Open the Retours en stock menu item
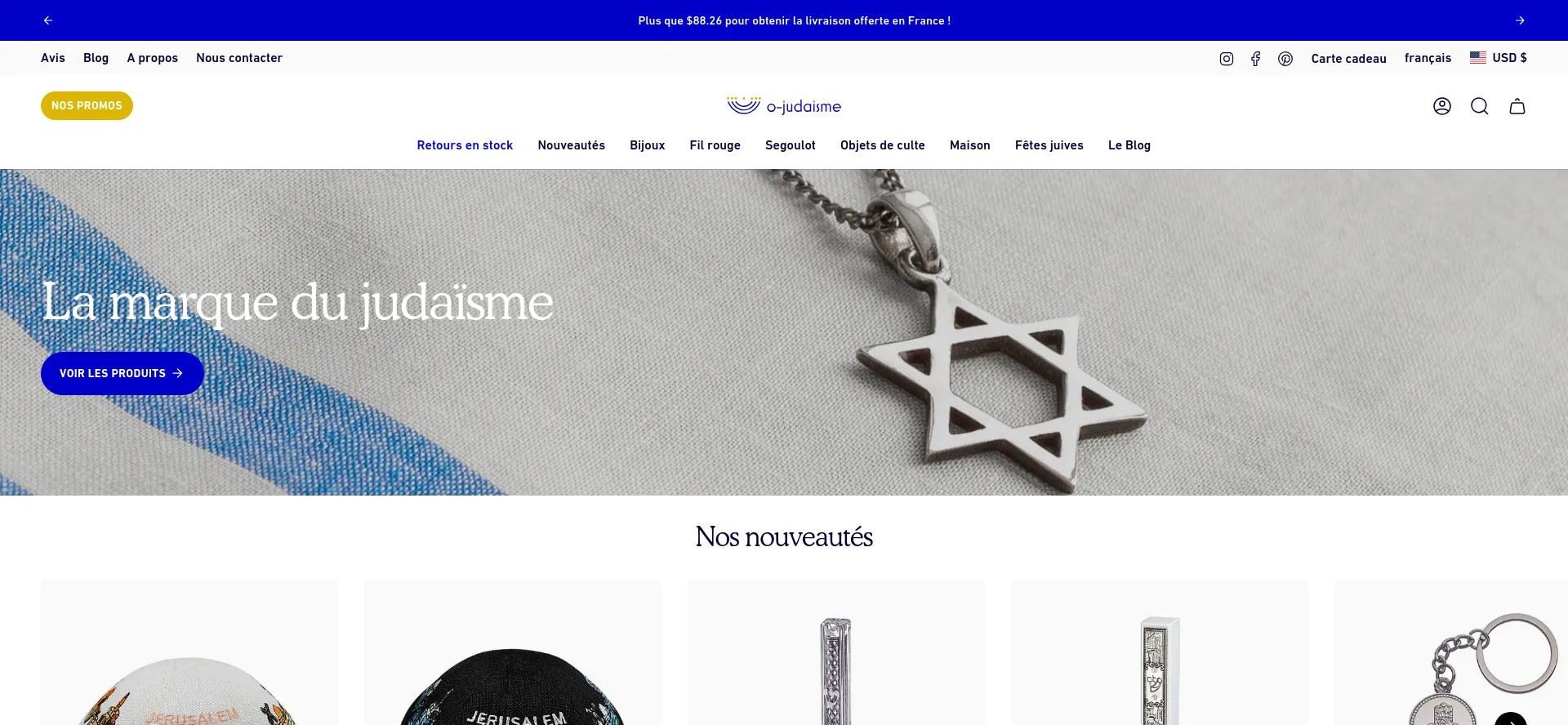Image resolution: width=1568 pixels, height=725 pixels. click(465, 145)
